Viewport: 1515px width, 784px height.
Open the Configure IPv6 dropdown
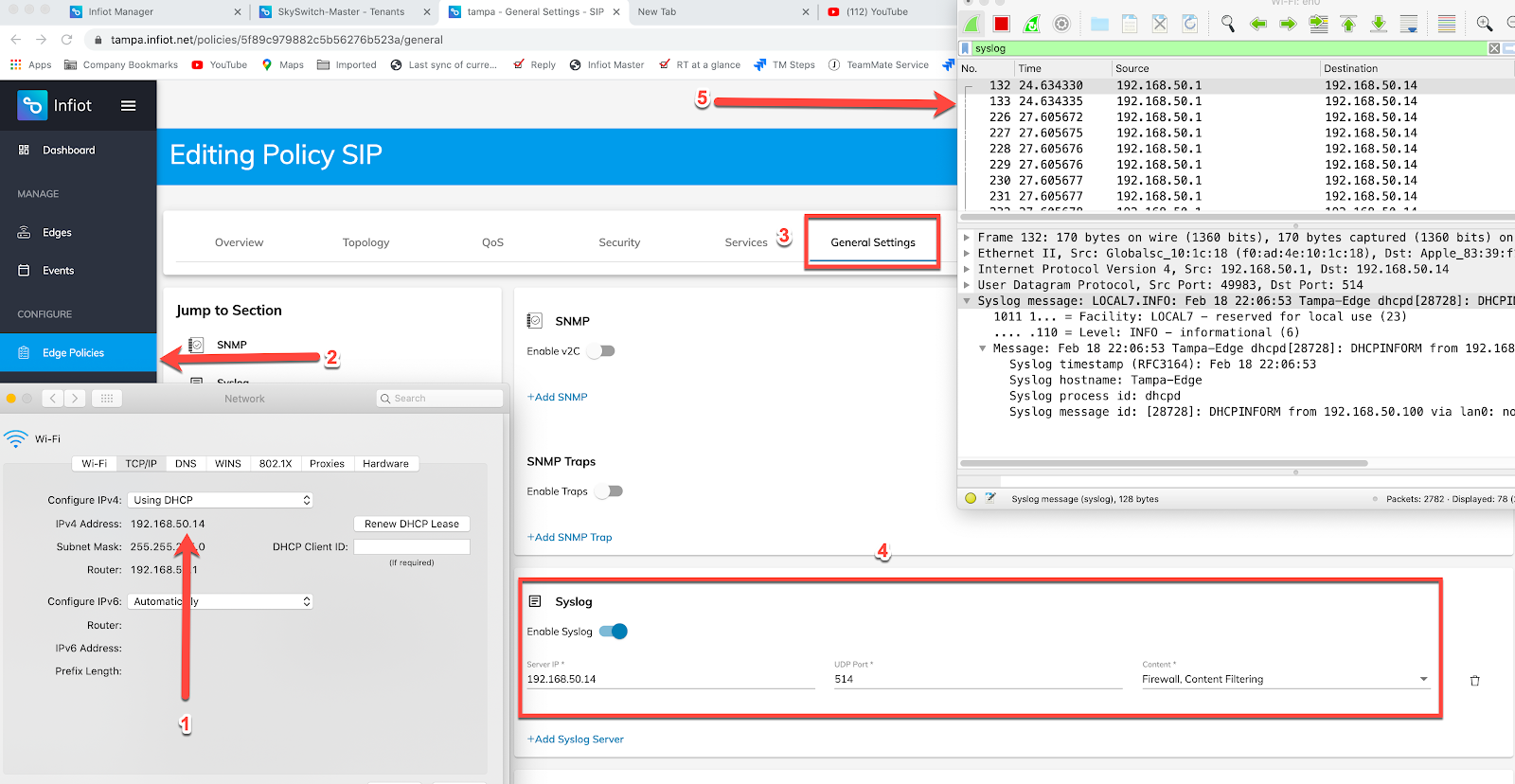click(x=221, y=601)
